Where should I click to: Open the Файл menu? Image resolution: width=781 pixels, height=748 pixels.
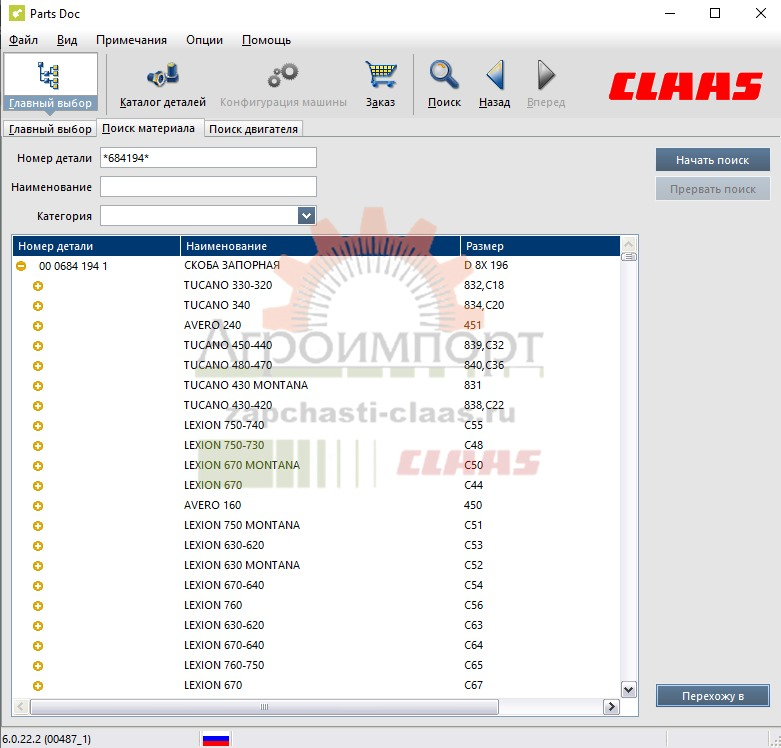[23, 40]
